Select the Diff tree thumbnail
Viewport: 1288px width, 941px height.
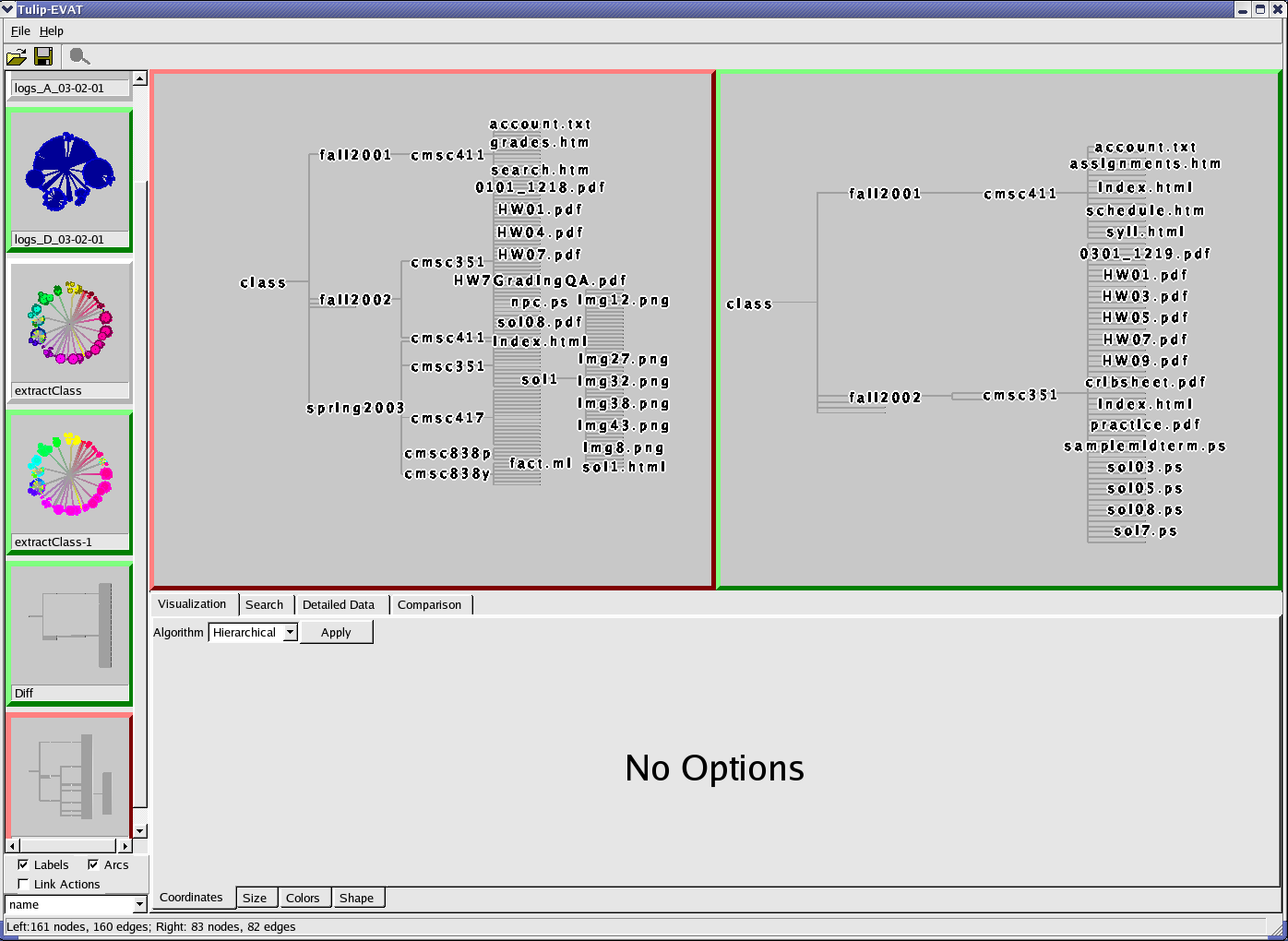tap(69, 626)
